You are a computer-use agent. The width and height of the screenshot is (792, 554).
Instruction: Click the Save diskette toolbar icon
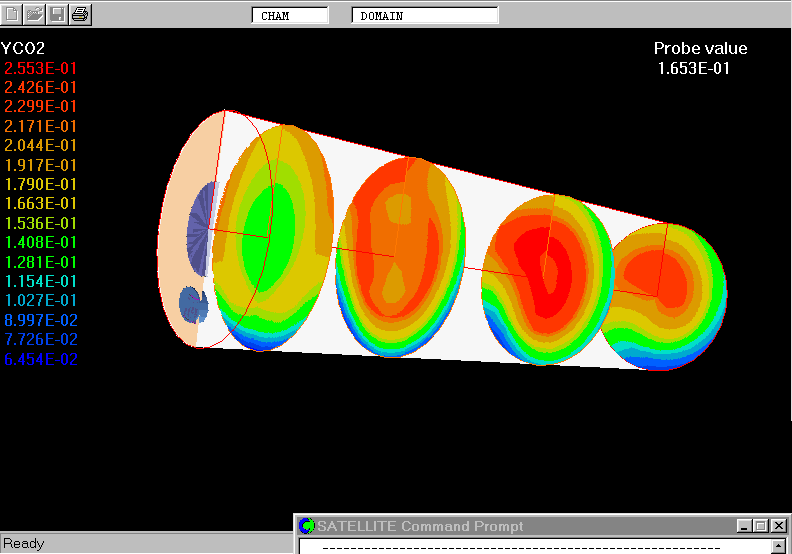tap(58, 14)
